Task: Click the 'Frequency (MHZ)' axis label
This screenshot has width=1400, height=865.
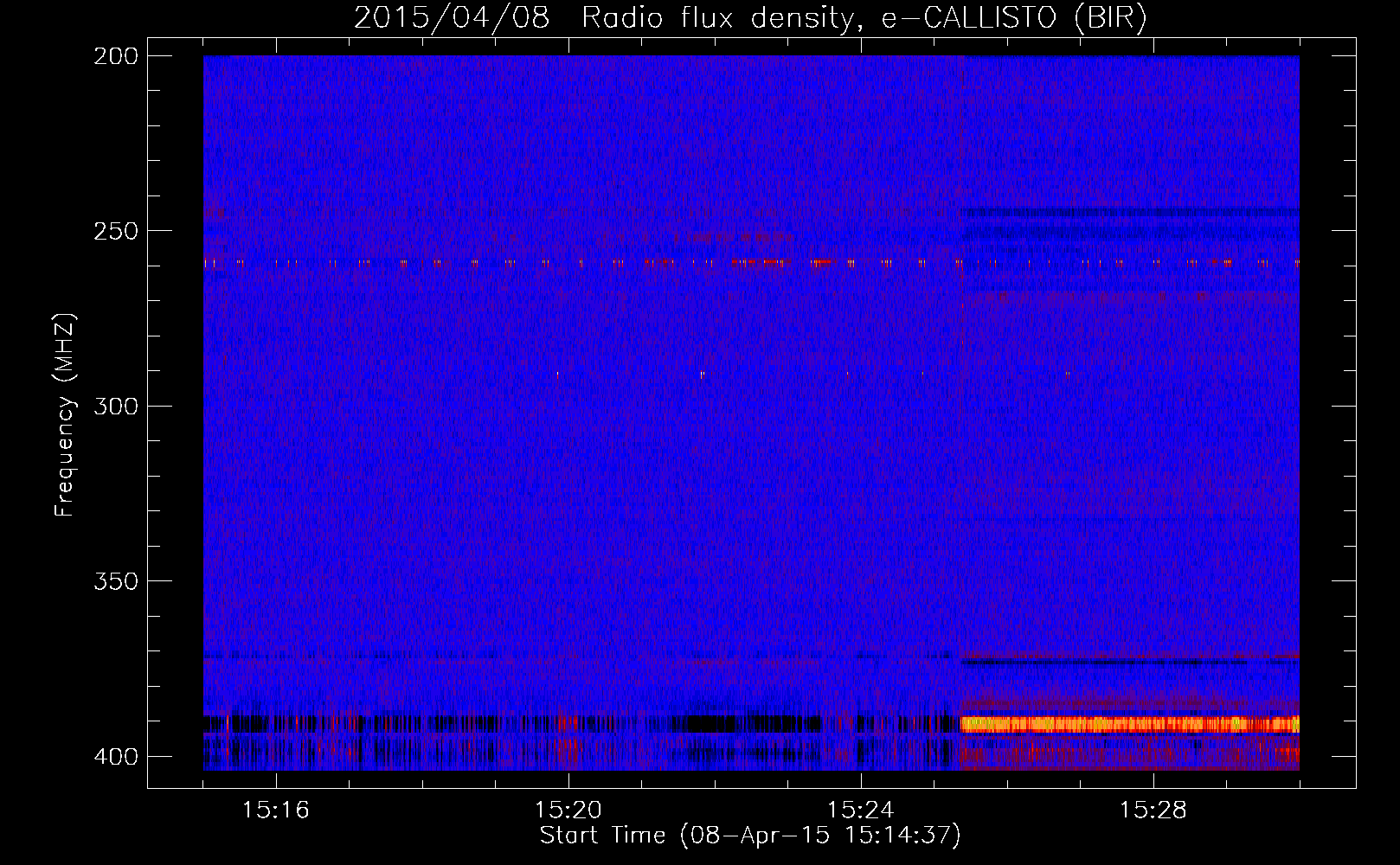Action: [x=64, y=414]
